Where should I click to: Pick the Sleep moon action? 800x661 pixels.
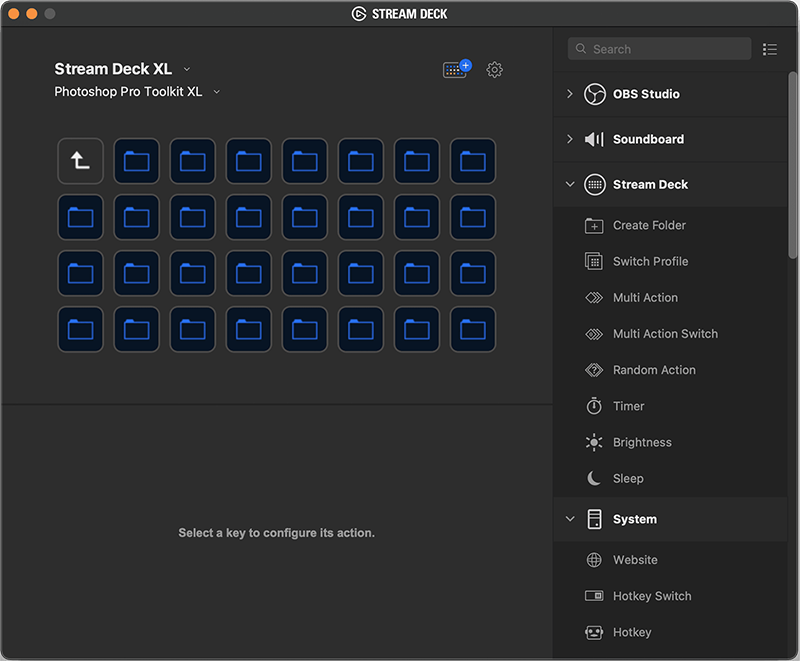[627, 478]
